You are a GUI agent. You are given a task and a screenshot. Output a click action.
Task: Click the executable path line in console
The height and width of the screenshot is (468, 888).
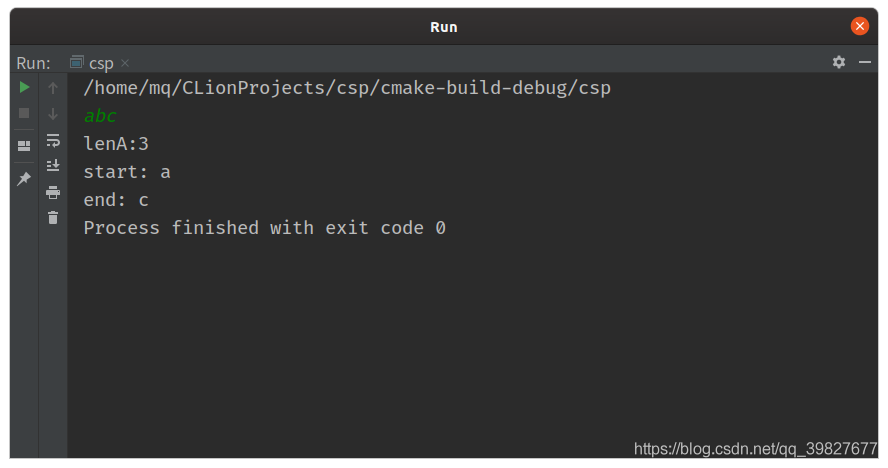tap(346, 88)
